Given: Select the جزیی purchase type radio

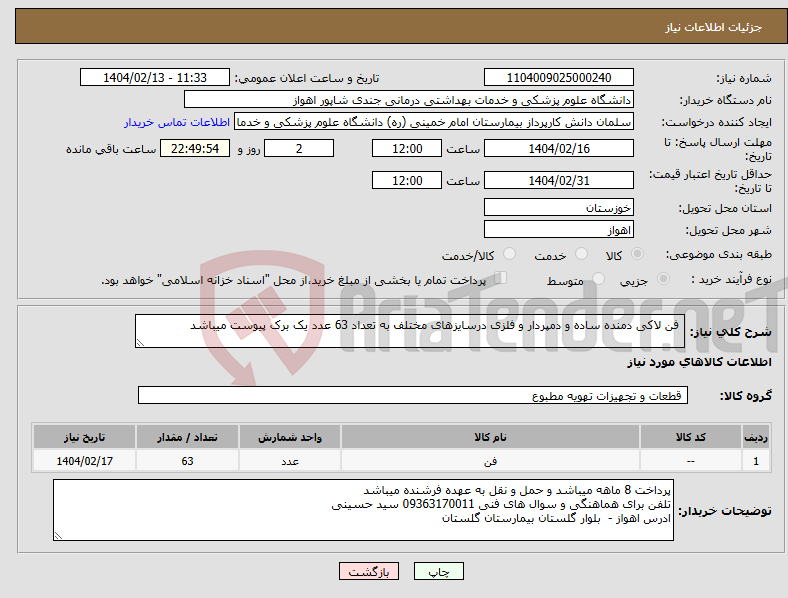Looking at the screenshot, I should click(663, 278).
